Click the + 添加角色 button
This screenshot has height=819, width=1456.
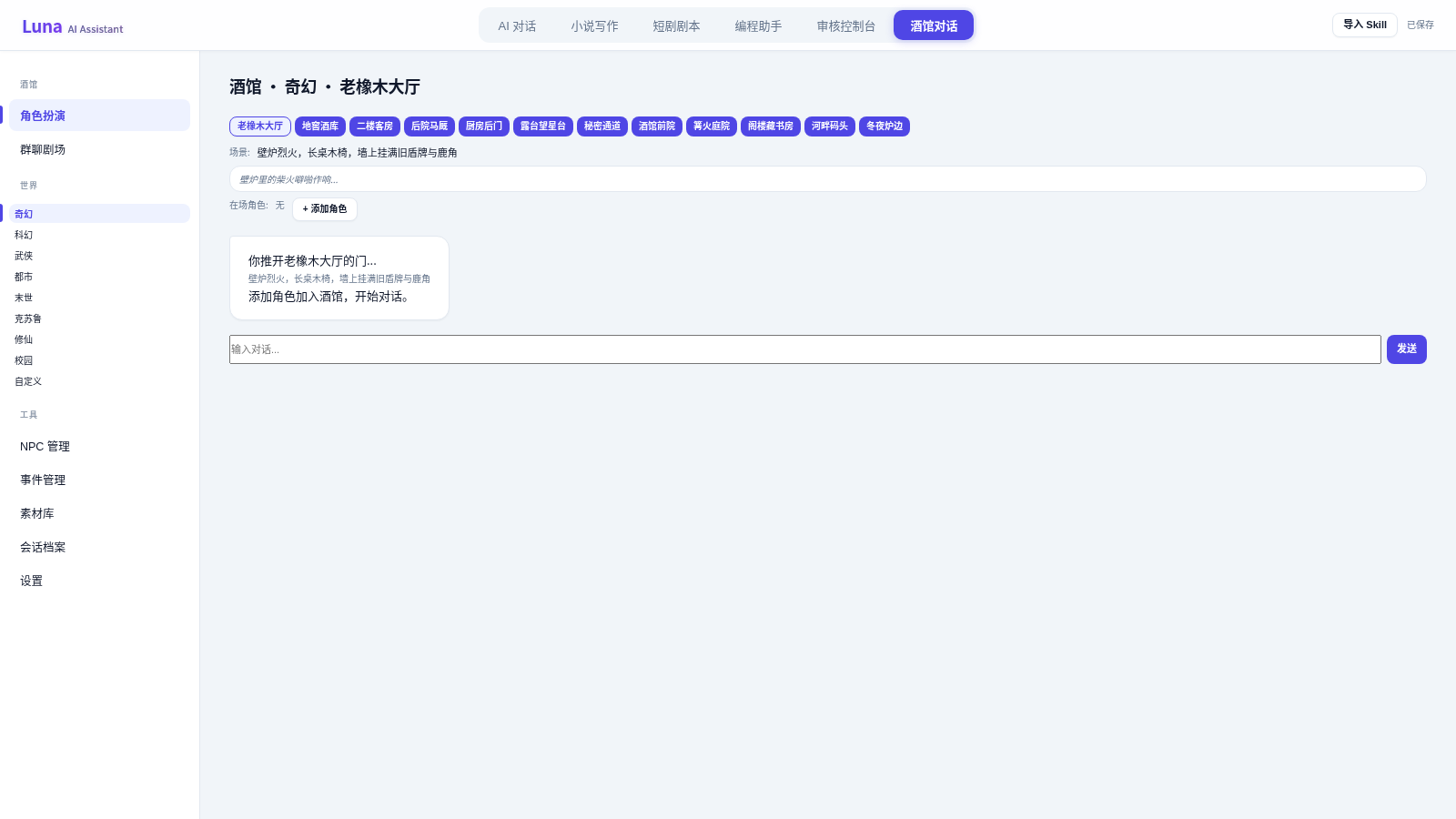(325, 209)
